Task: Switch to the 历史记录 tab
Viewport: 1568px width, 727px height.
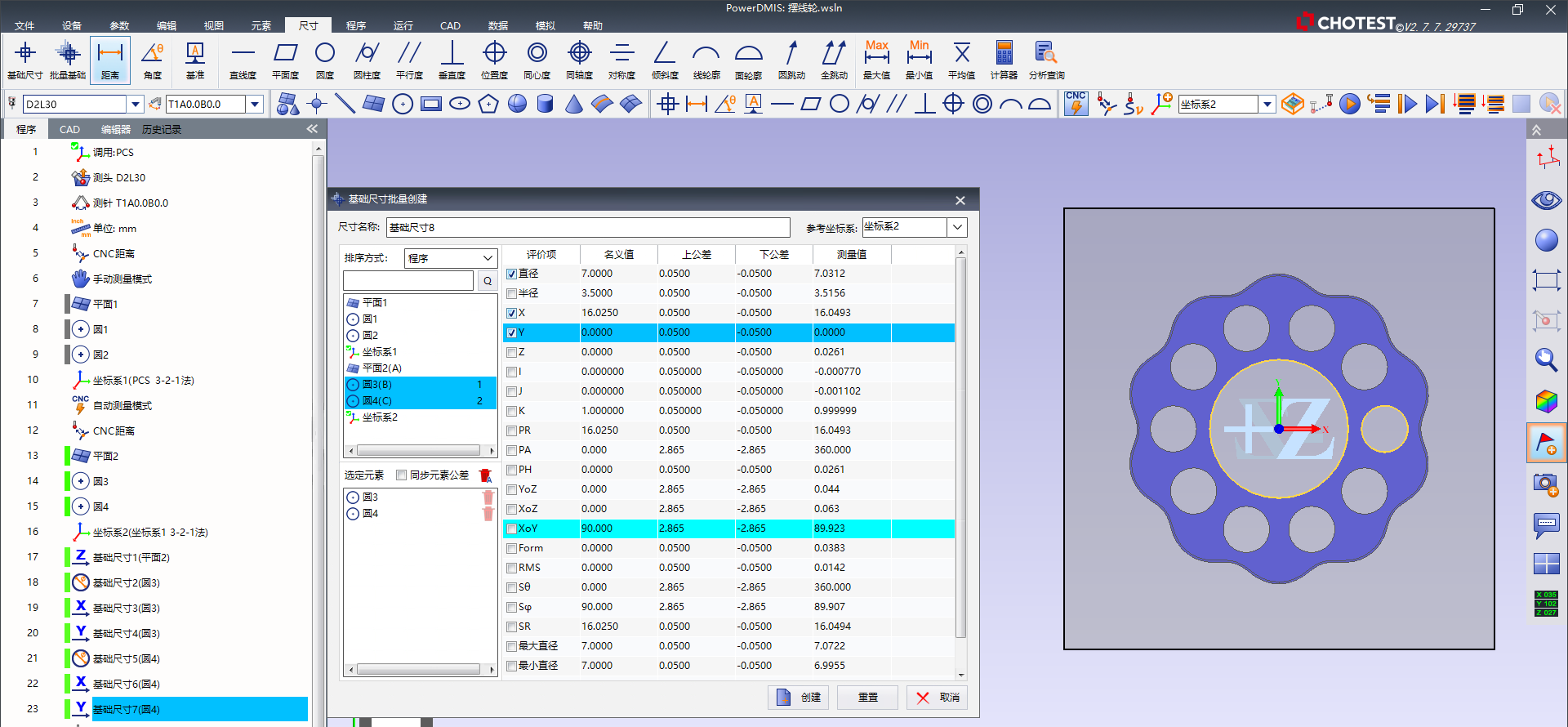Action: tap(162, 130)
